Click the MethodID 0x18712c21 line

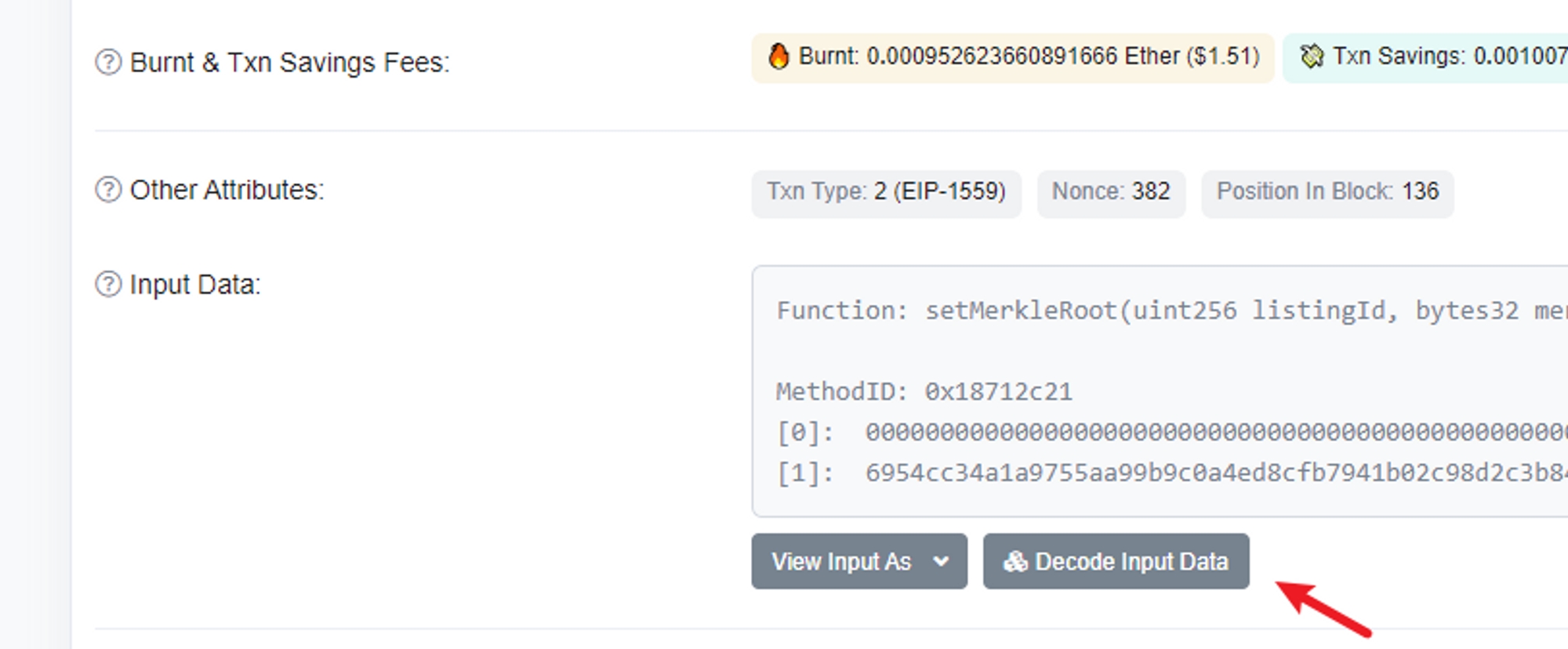click(924, 392)
